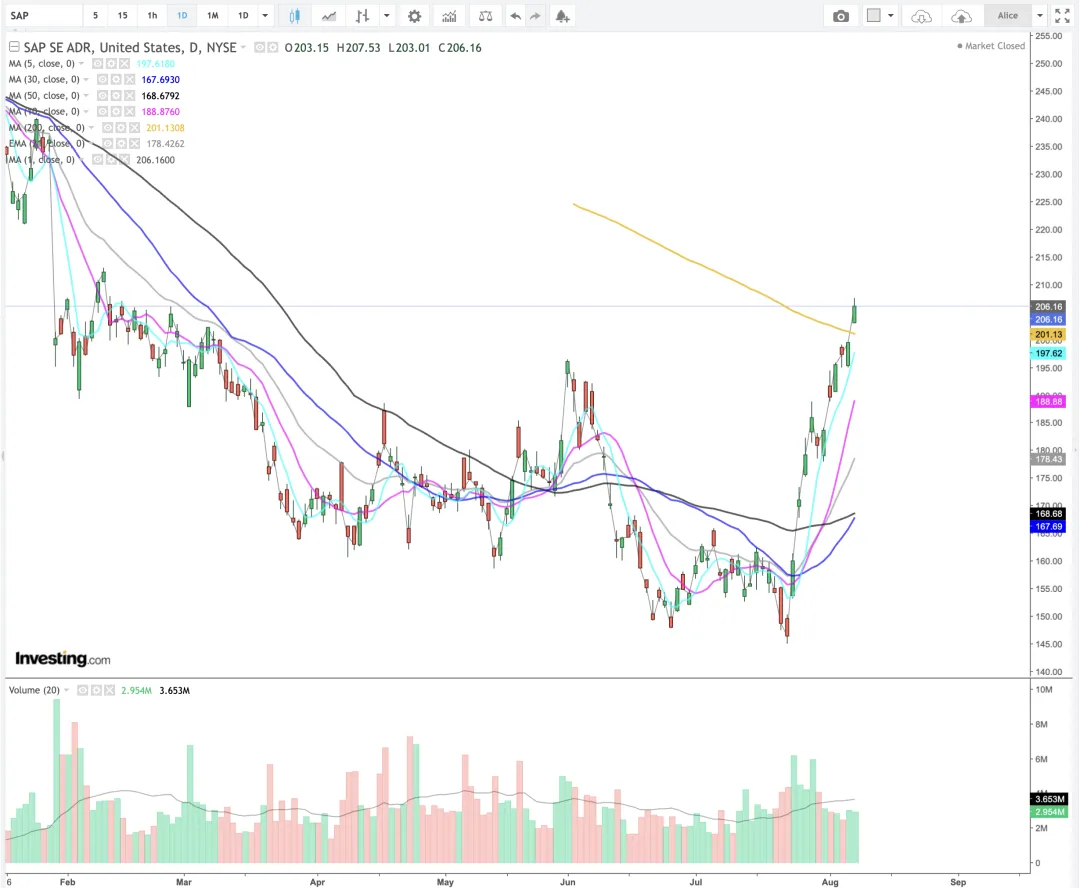This screenshot has width=1080, height=888.
Task: Hide MA (30, close, 0) line
Action: 103,79
